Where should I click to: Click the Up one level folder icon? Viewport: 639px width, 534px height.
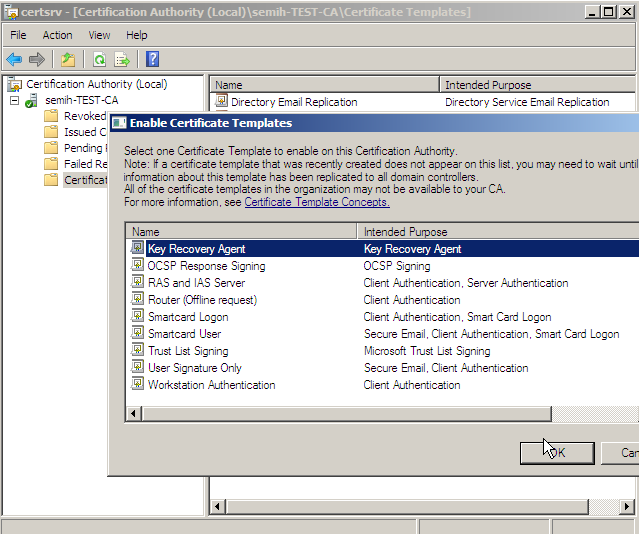tap(68, 60)
